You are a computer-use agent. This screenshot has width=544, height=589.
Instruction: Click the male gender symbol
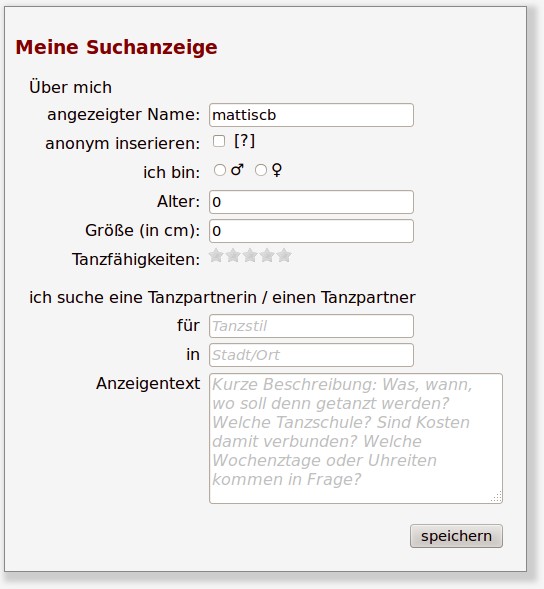237,170
